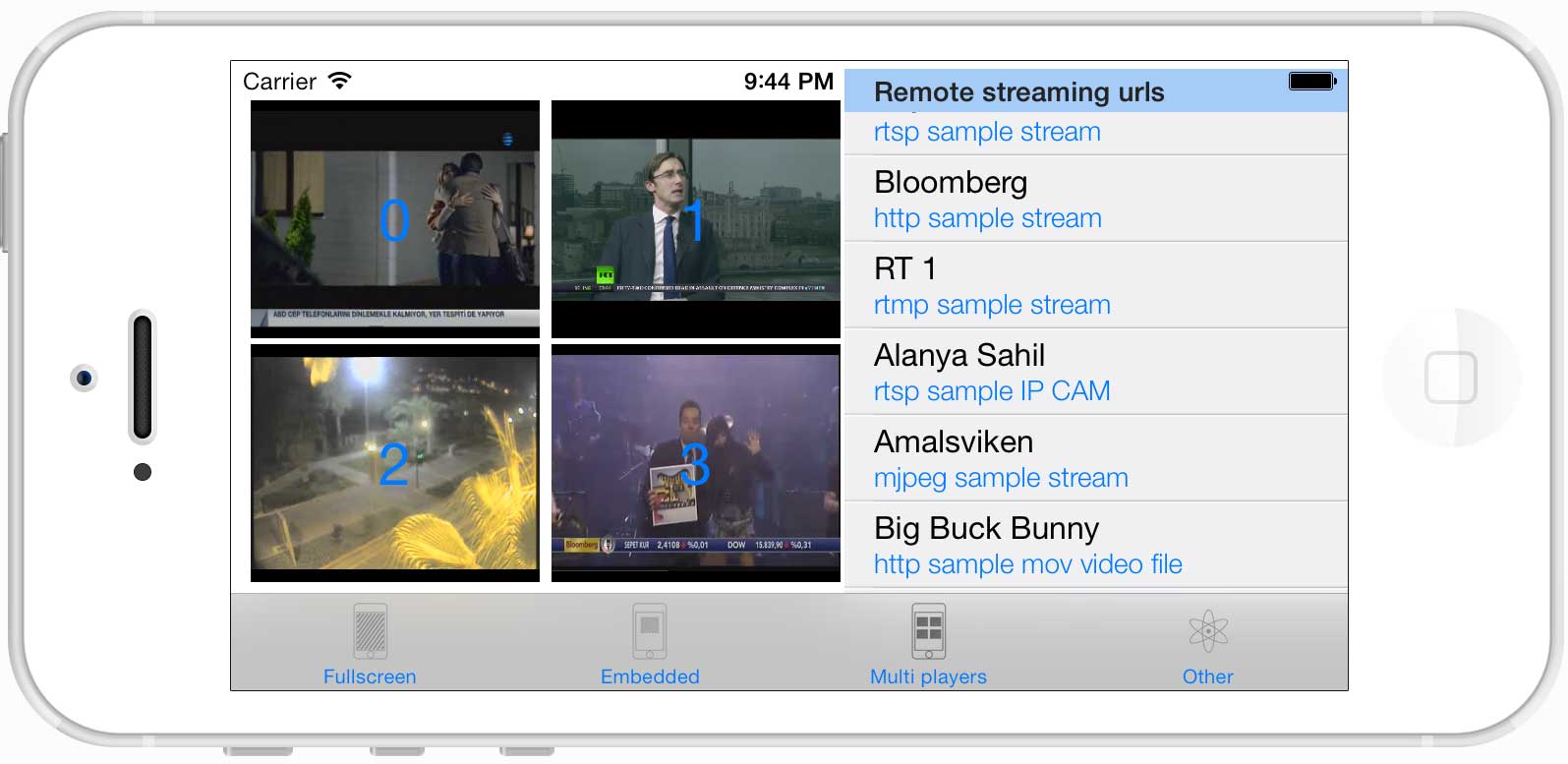Select video player 3 Bloomberg stage show

point(696,463)
